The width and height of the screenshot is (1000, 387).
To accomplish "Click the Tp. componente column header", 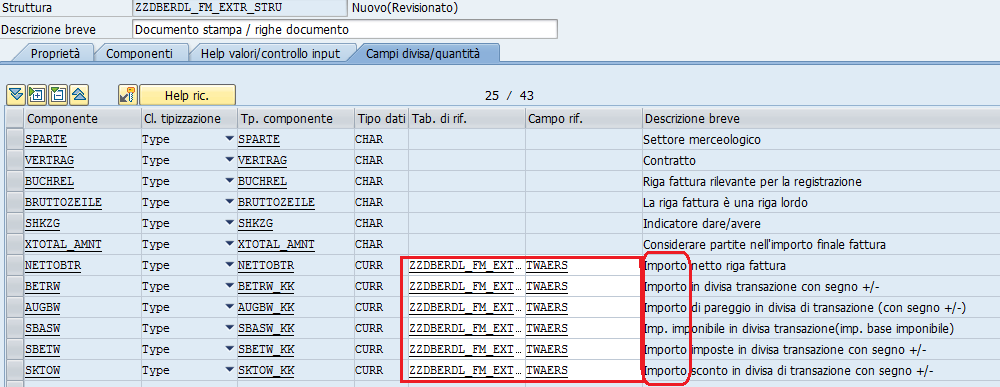I will click(295, 119).
